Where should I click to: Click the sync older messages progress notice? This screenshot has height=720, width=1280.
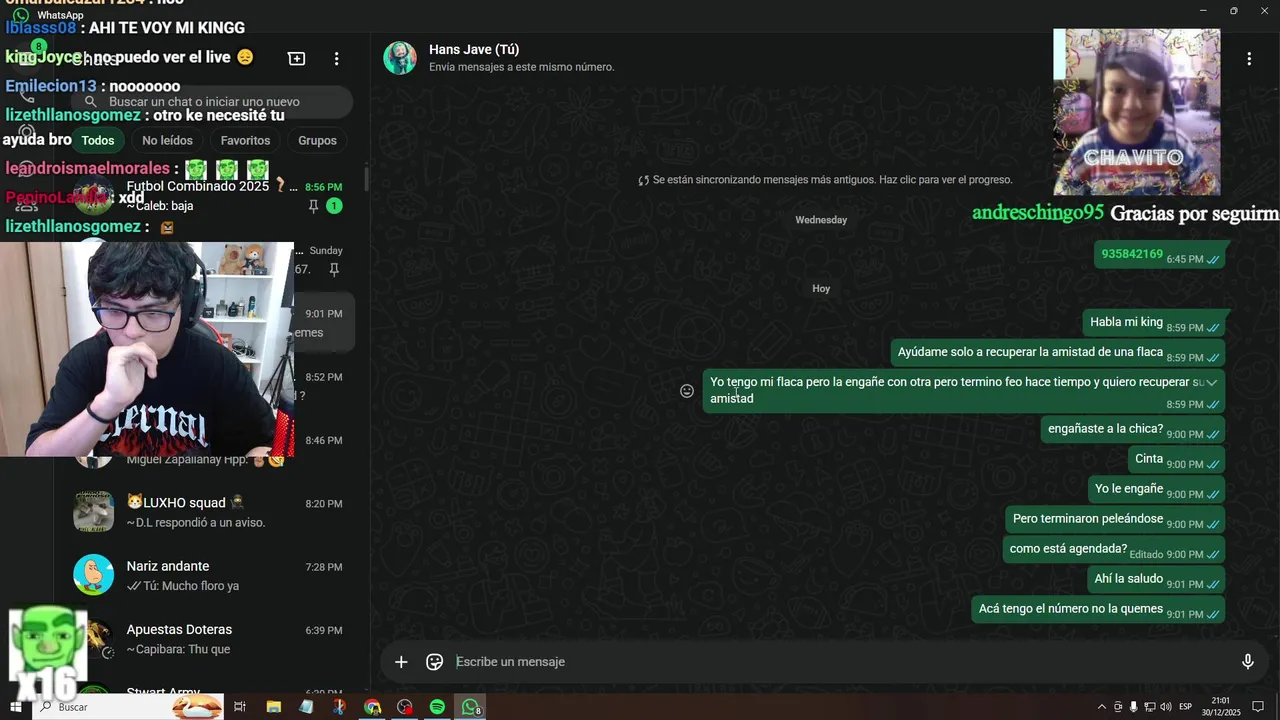[x=825, y=180]
